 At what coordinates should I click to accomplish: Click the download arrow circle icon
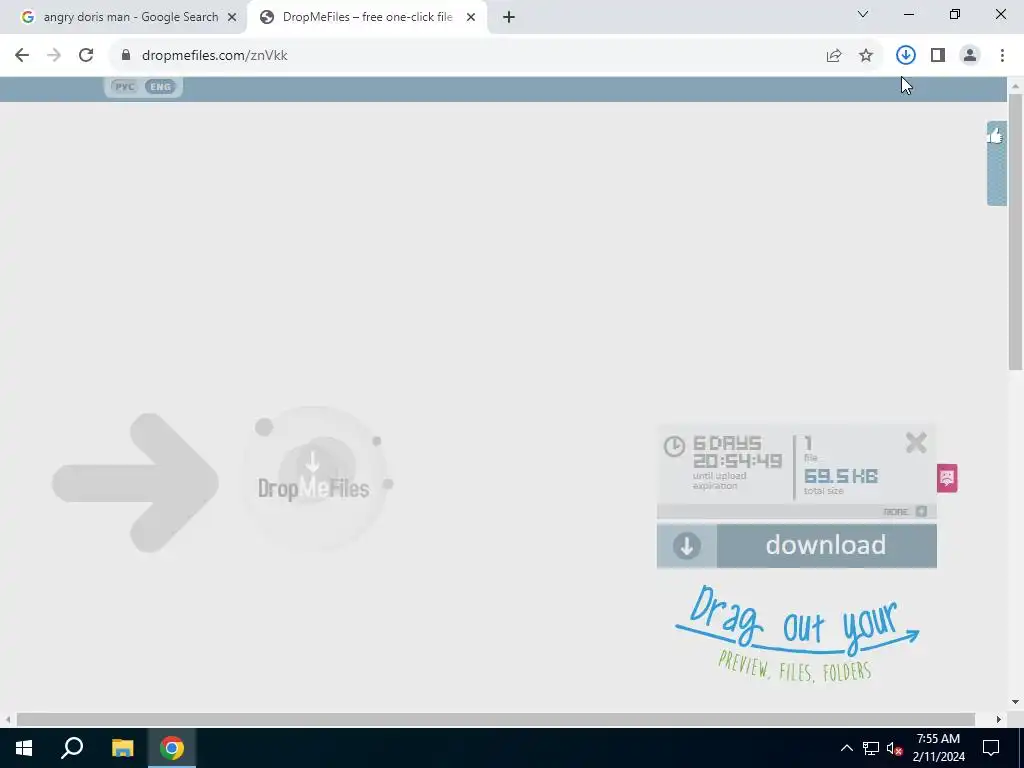pos(686,546)
